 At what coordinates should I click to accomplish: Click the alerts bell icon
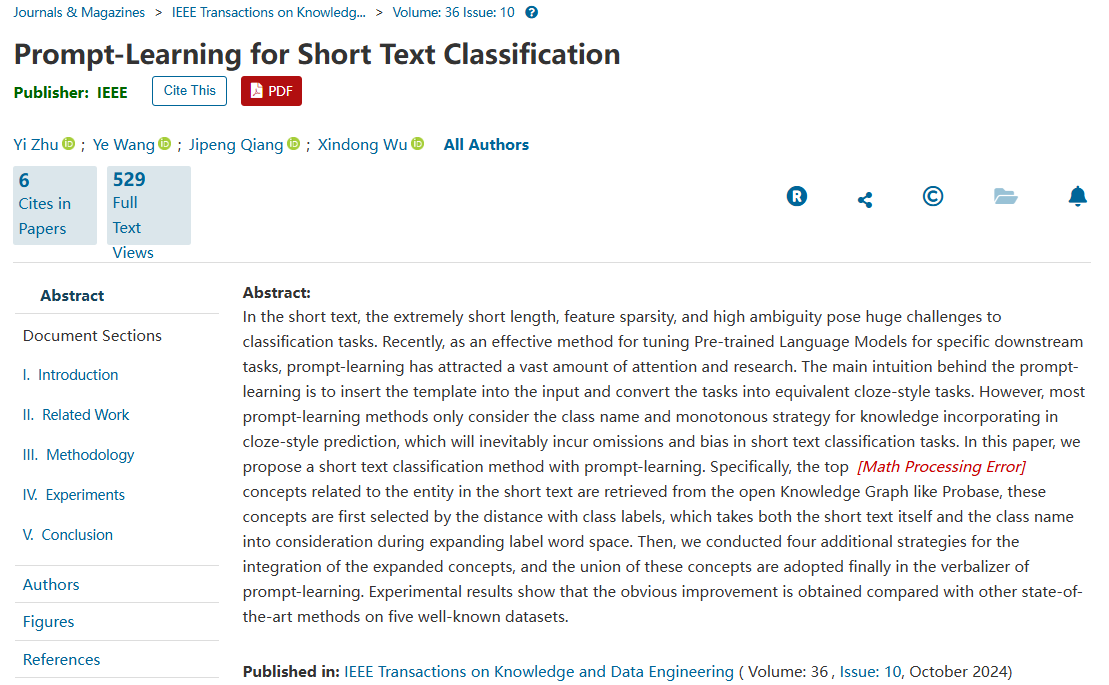tap(1077, 196)
